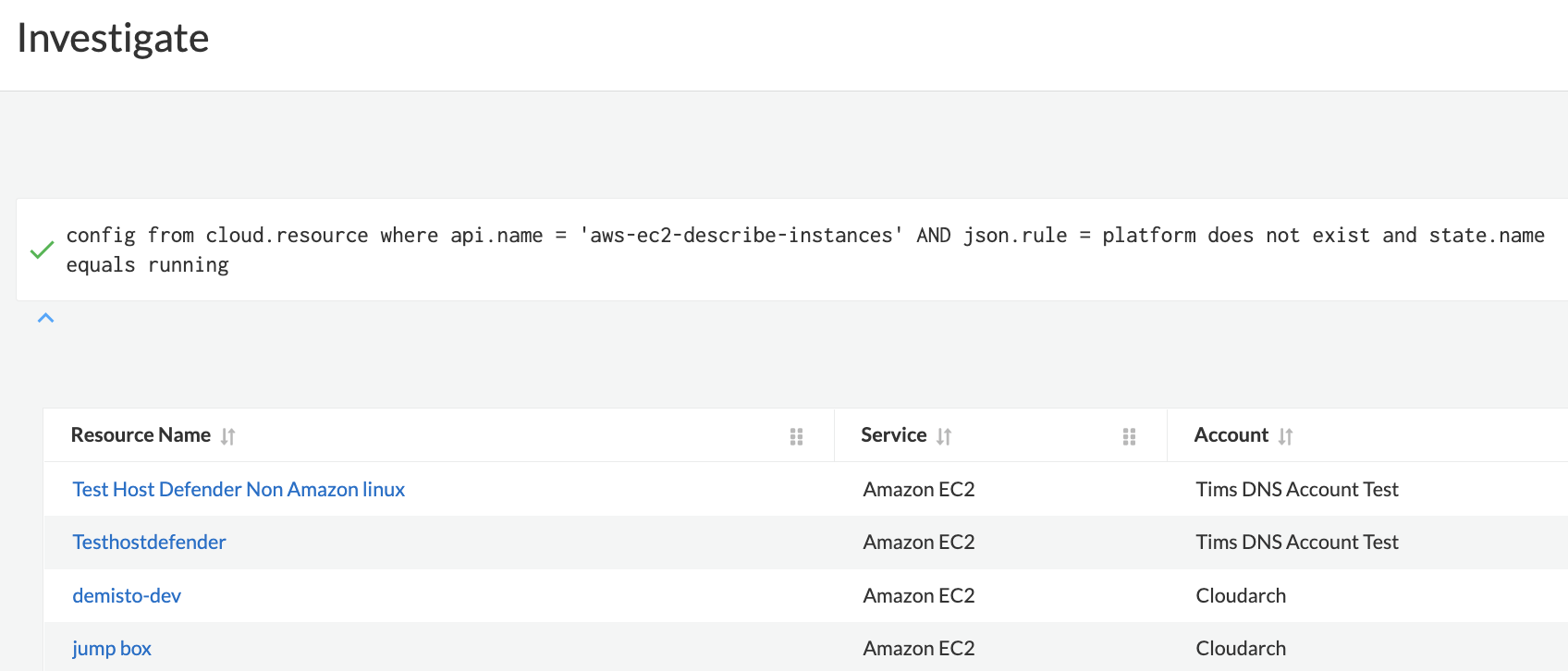Open the jump box resource link
The width and height of the screenshot is (1568, 671).
tap(112, 648)
